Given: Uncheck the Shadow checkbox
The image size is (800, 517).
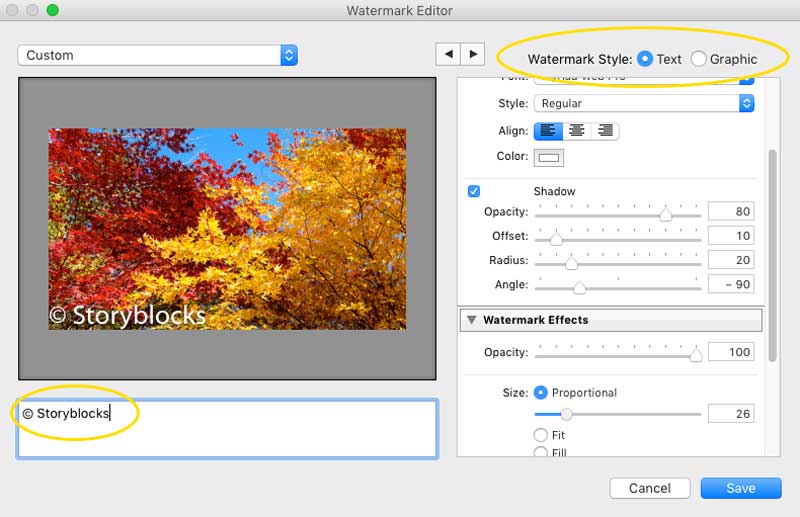Looking at the screenshot, I should 474,191.
